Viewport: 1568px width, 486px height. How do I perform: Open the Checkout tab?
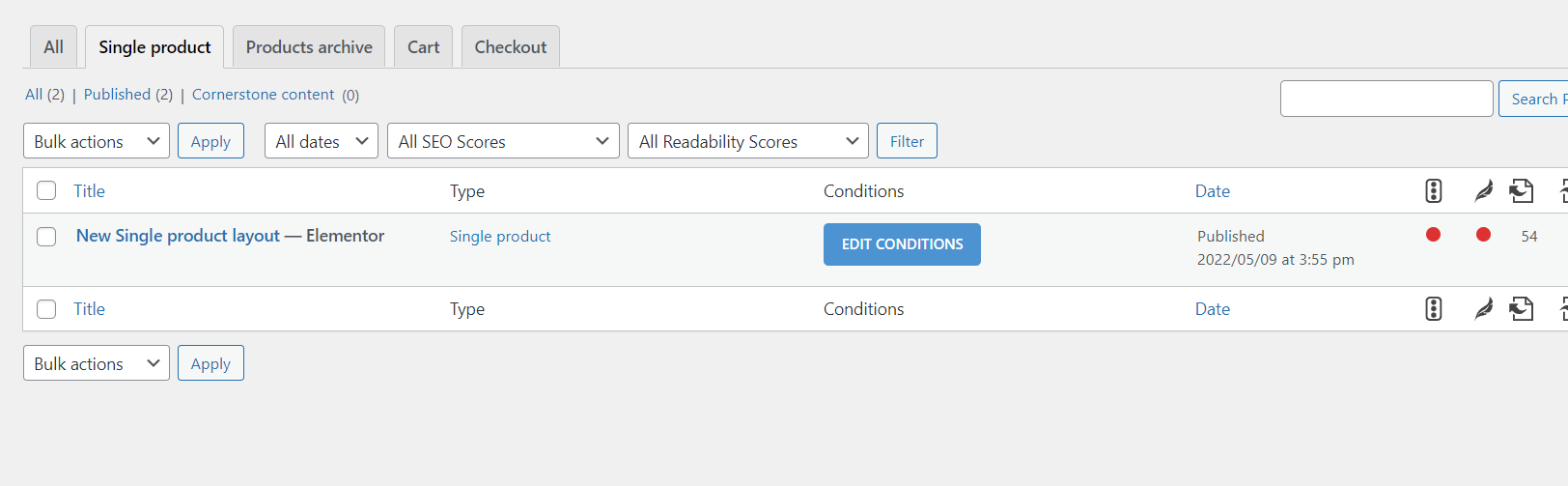tap(510, 47)
